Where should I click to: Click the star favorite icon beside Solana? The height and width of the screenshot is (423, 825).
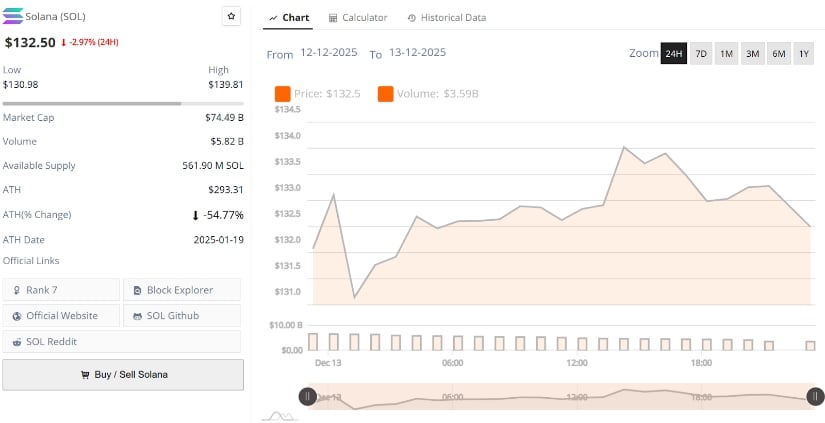tap(231, 17)
